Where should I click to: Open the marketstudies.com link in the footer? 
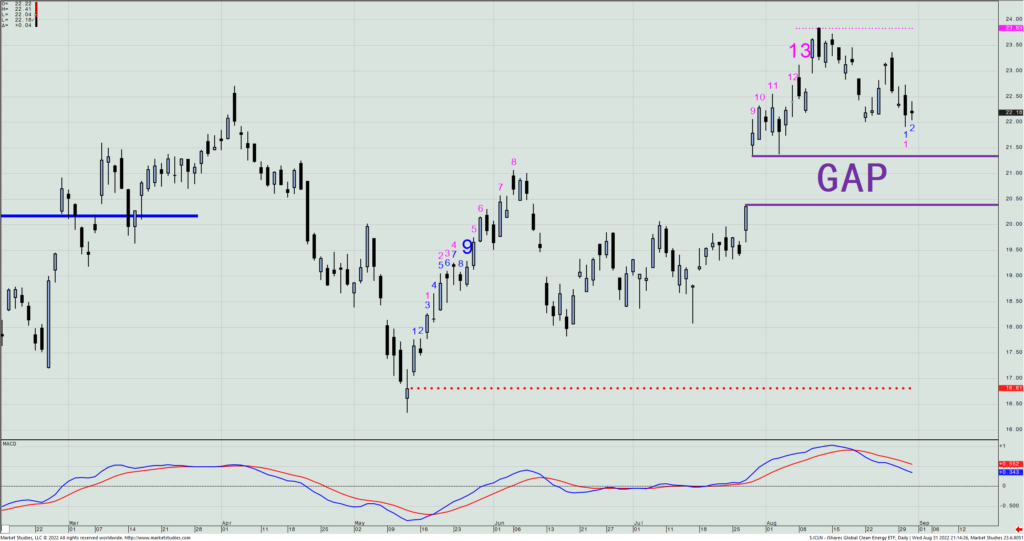point(157,538)
